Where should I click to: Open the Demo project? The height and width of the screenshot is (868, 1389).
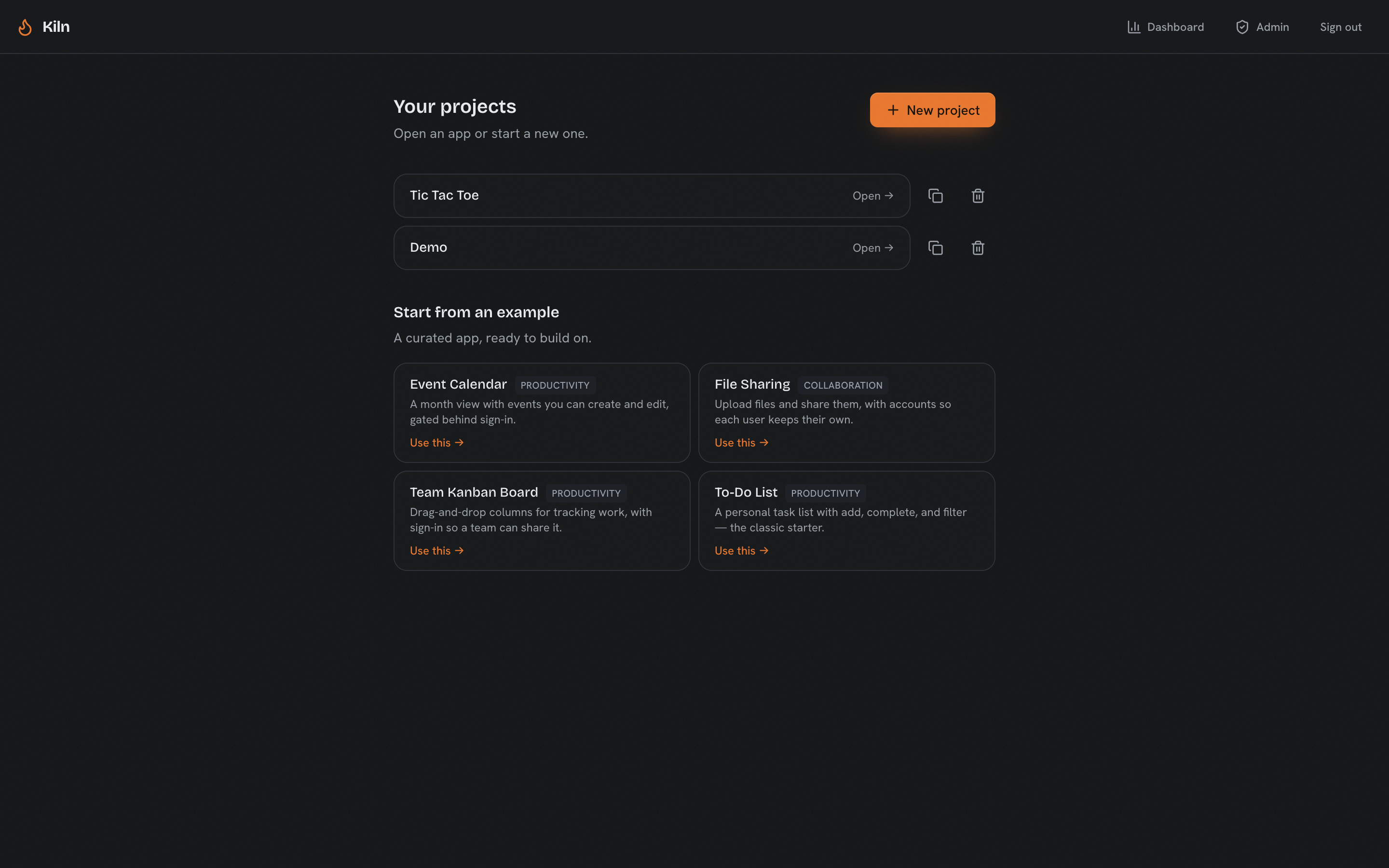pyautogui.click(x=652, y=248)
